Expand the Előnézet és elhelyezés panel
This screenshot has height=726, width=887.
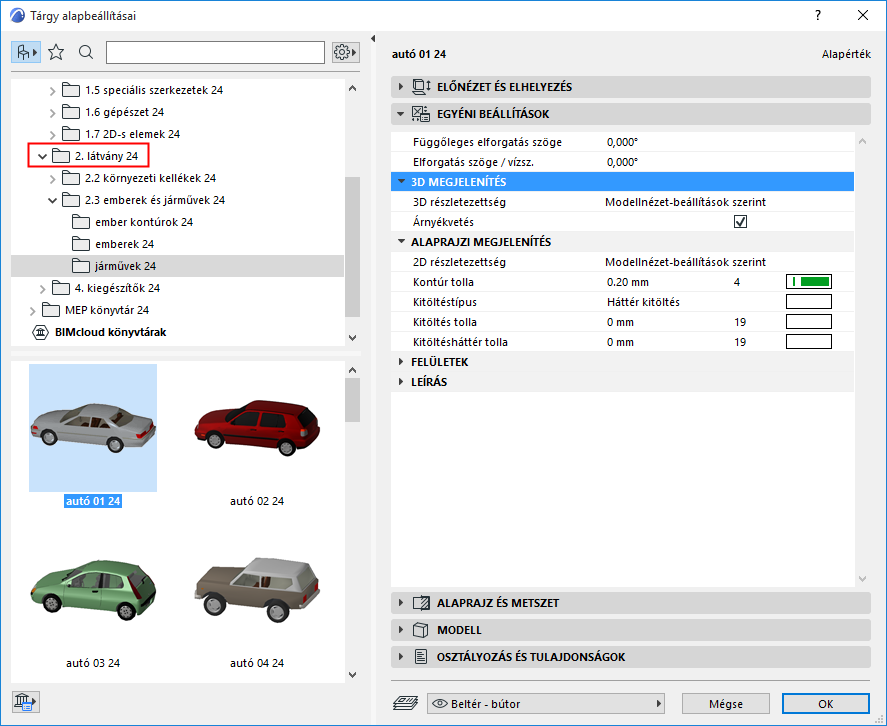[401, 87]
